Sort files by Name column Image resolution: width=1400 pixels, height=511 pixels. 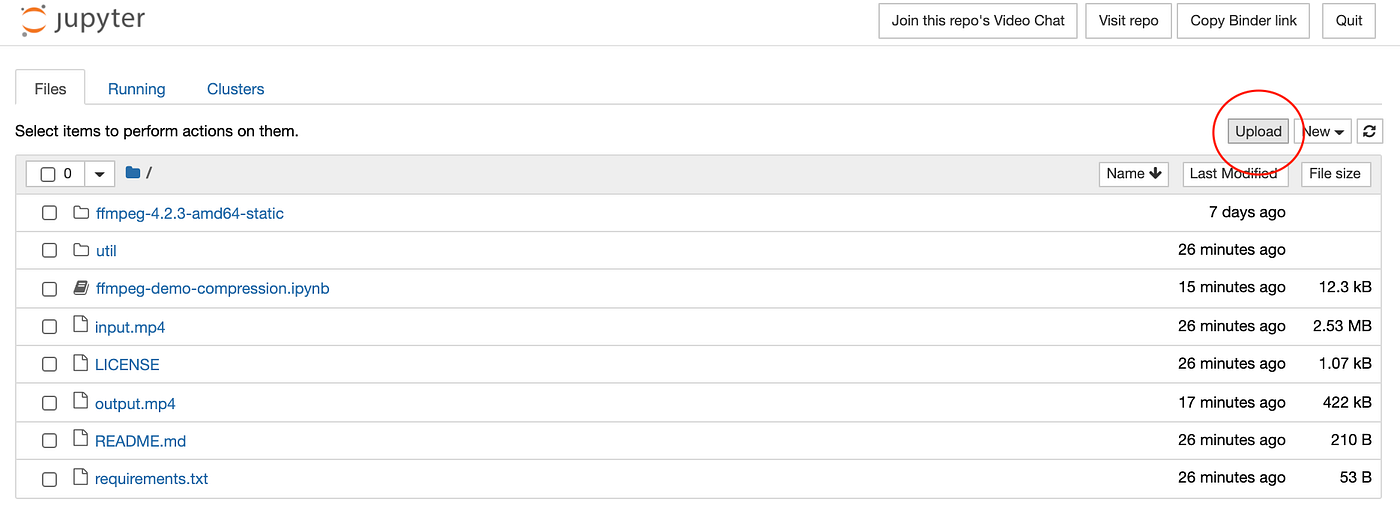pyautogui.click(x=1134, y=174)
